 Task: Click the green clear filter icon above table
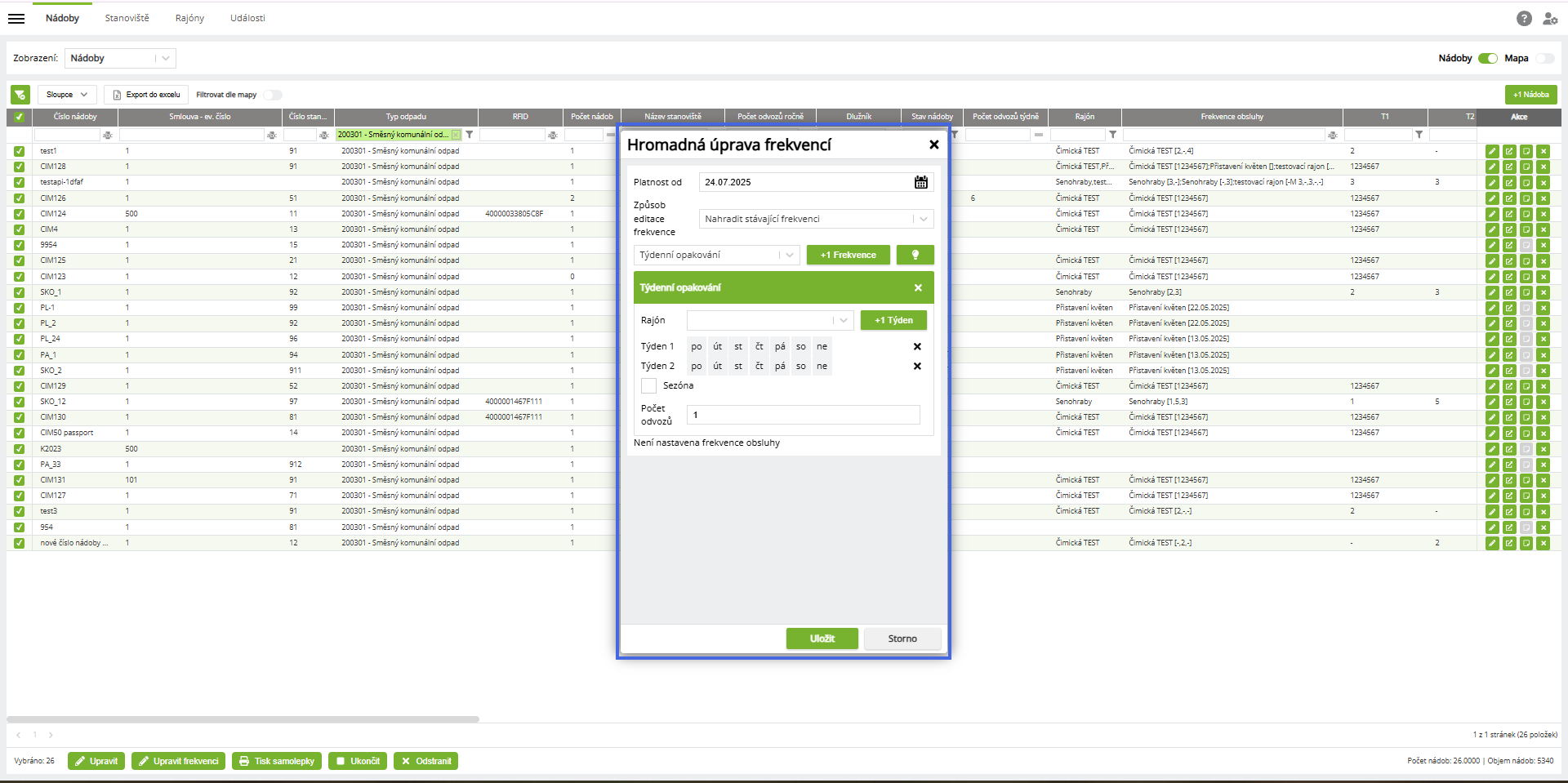20,95
